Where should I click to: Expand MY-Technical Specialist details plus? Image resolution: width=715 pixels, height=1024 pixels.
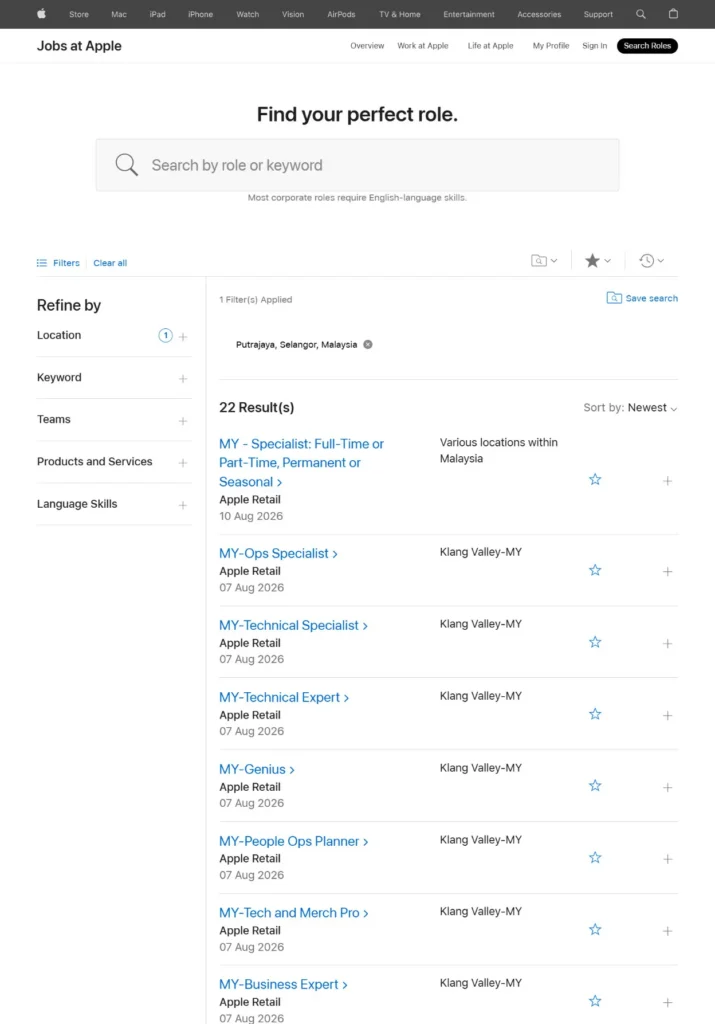coord(667,643)
